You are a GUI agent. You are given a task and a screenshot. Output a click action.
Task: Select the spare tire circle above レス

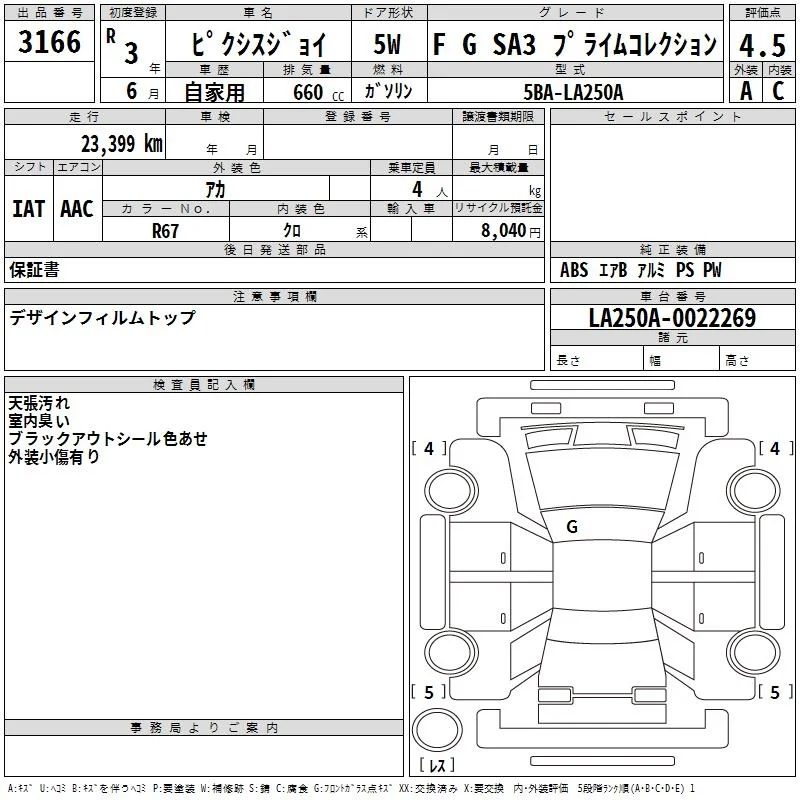(437, 730)
